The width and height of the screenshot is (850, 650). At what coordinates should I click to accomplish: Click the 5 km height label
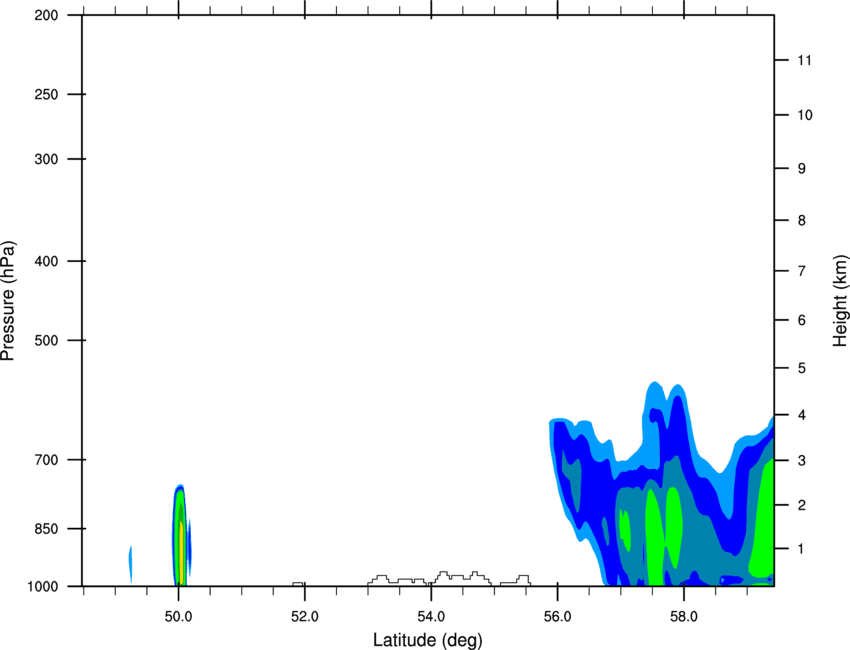[802, 368]
